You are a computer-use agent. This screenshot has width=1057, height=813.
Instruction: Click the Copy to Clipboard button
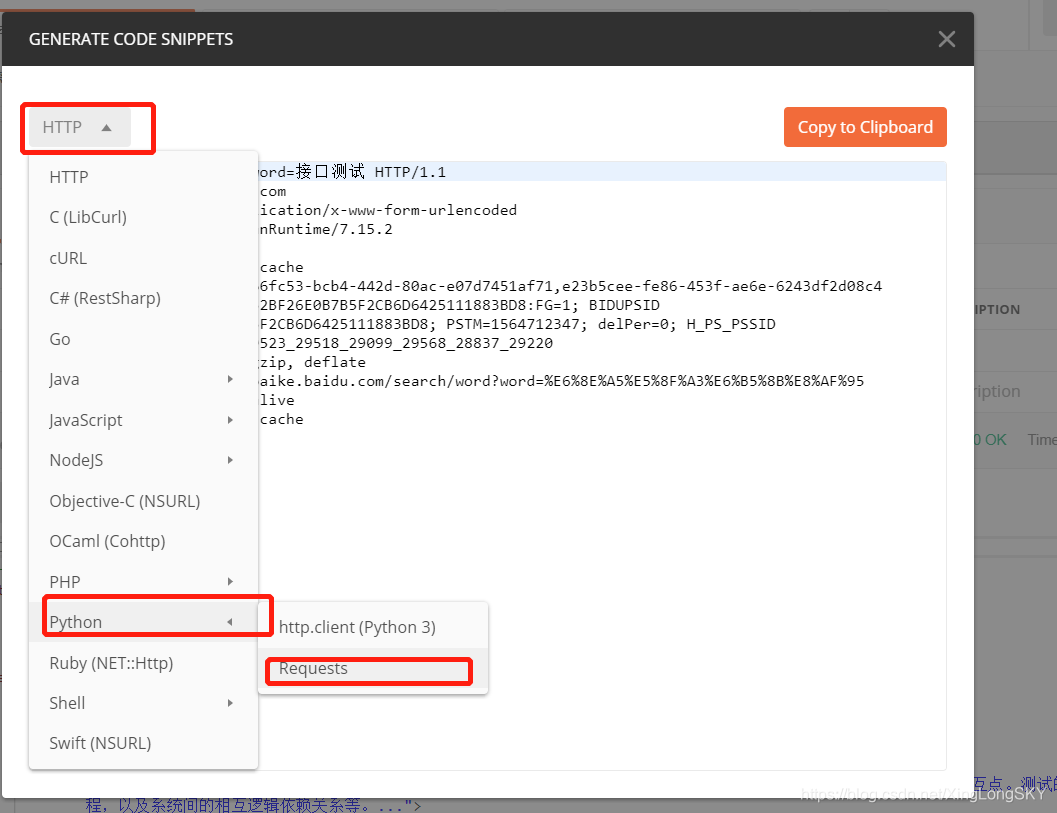(865, 127)
